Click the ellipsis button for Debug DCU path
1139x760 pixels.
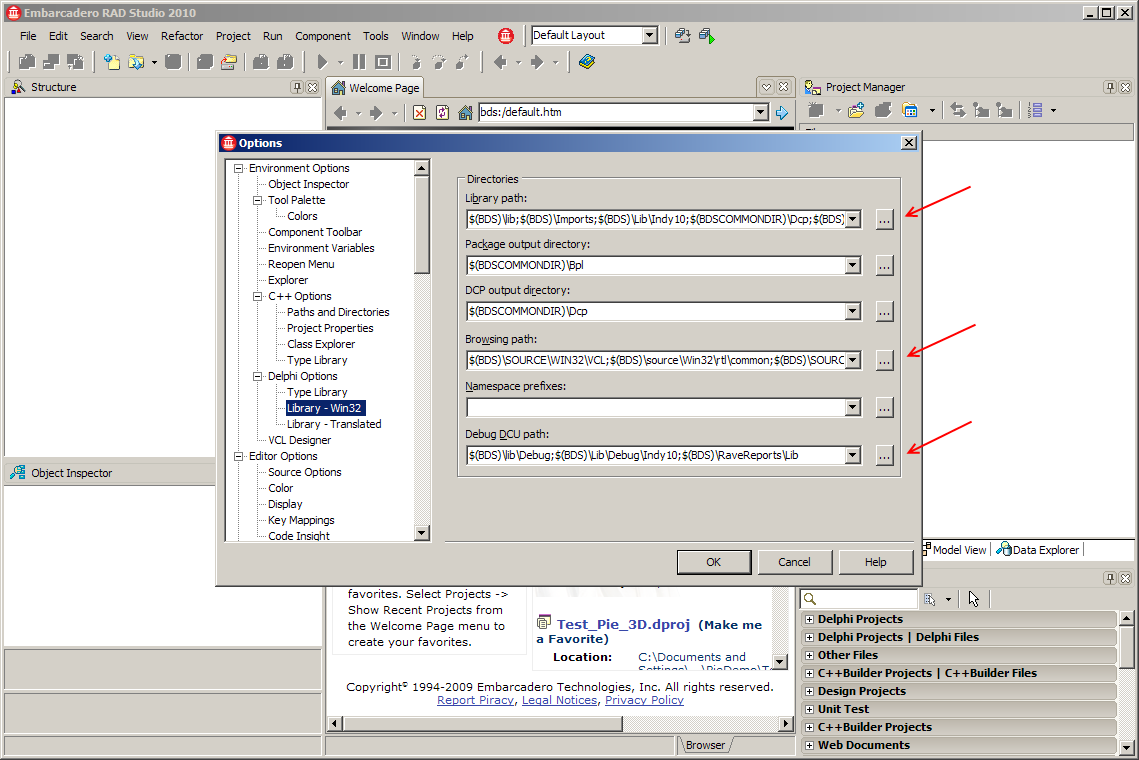pos(884,456)
